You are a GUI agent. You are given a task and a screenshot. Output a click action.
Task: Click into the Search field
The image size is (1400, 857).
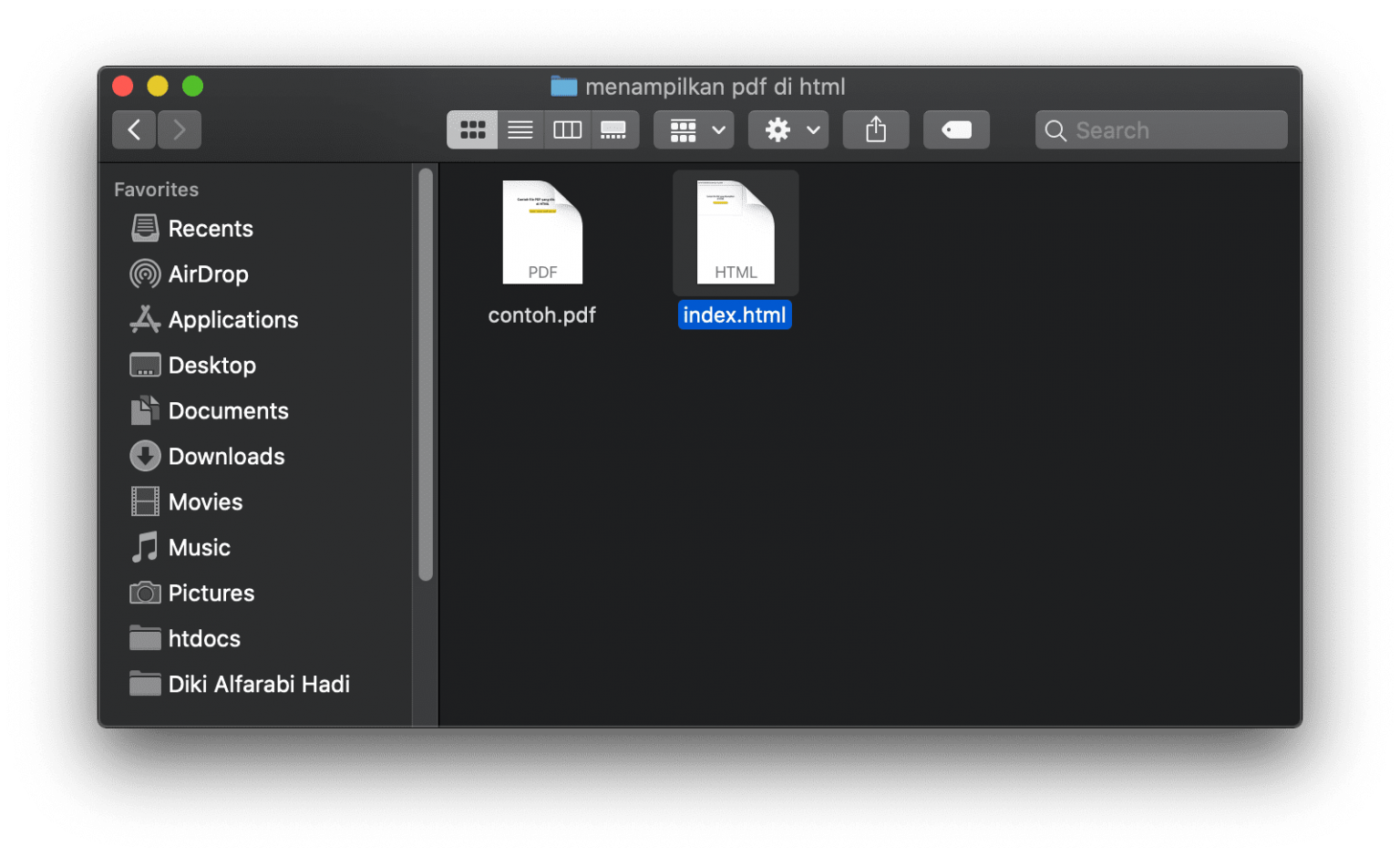point(1161,129)
